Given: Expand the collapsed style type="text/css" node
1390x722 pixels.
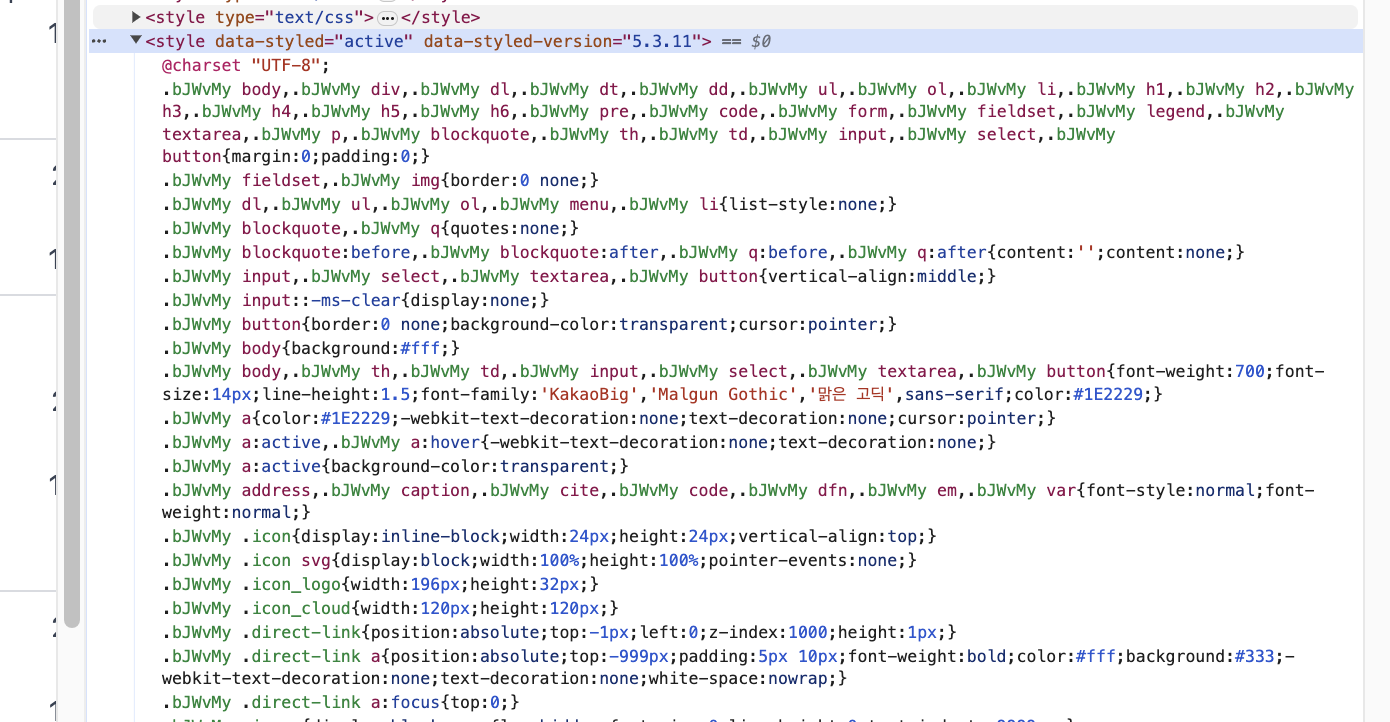Looking at the screenshot, I should click(137, 17).
